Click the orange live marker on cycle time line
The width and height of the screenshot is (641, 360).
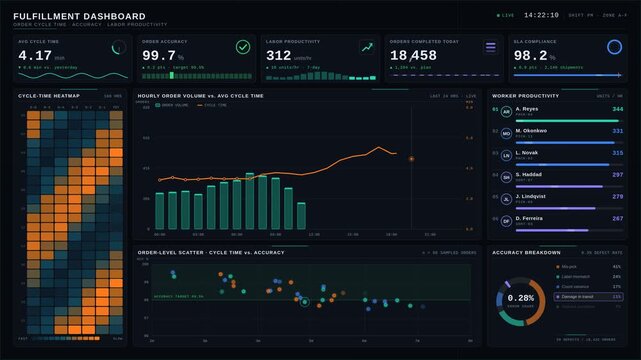(411, 159)
